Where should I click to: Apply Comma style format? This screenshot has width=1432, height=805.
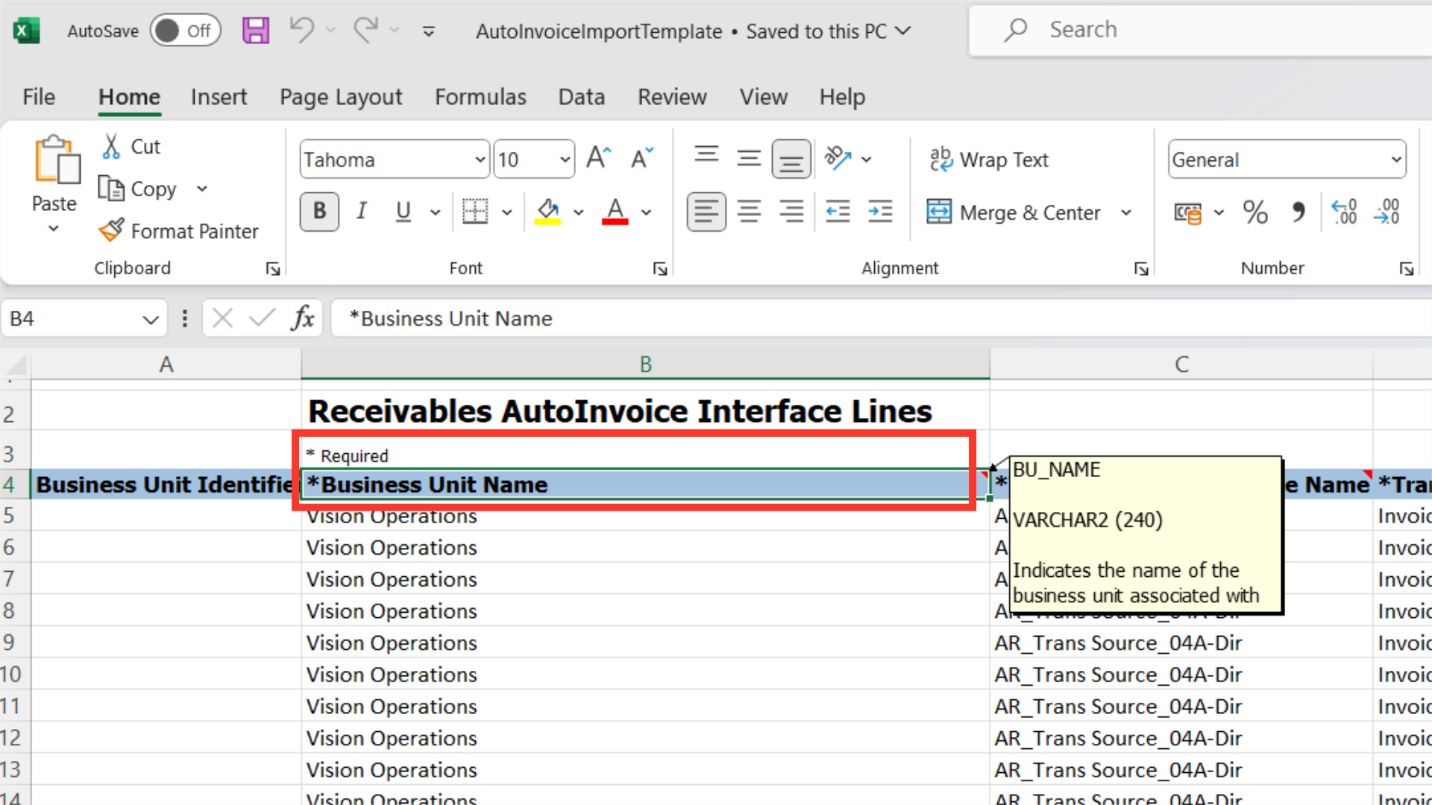click(1298, 212)
